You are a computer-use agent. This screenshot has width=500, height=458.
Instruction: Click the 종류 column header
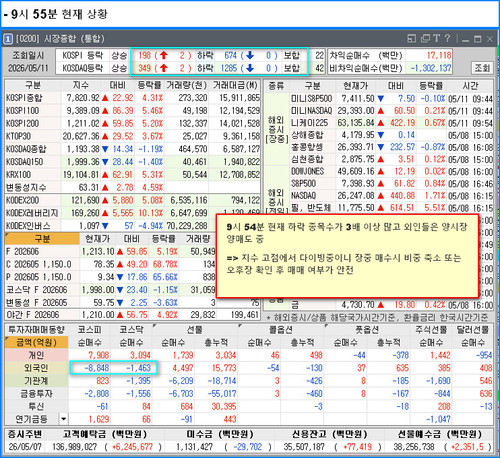click(x=276, y=86)
